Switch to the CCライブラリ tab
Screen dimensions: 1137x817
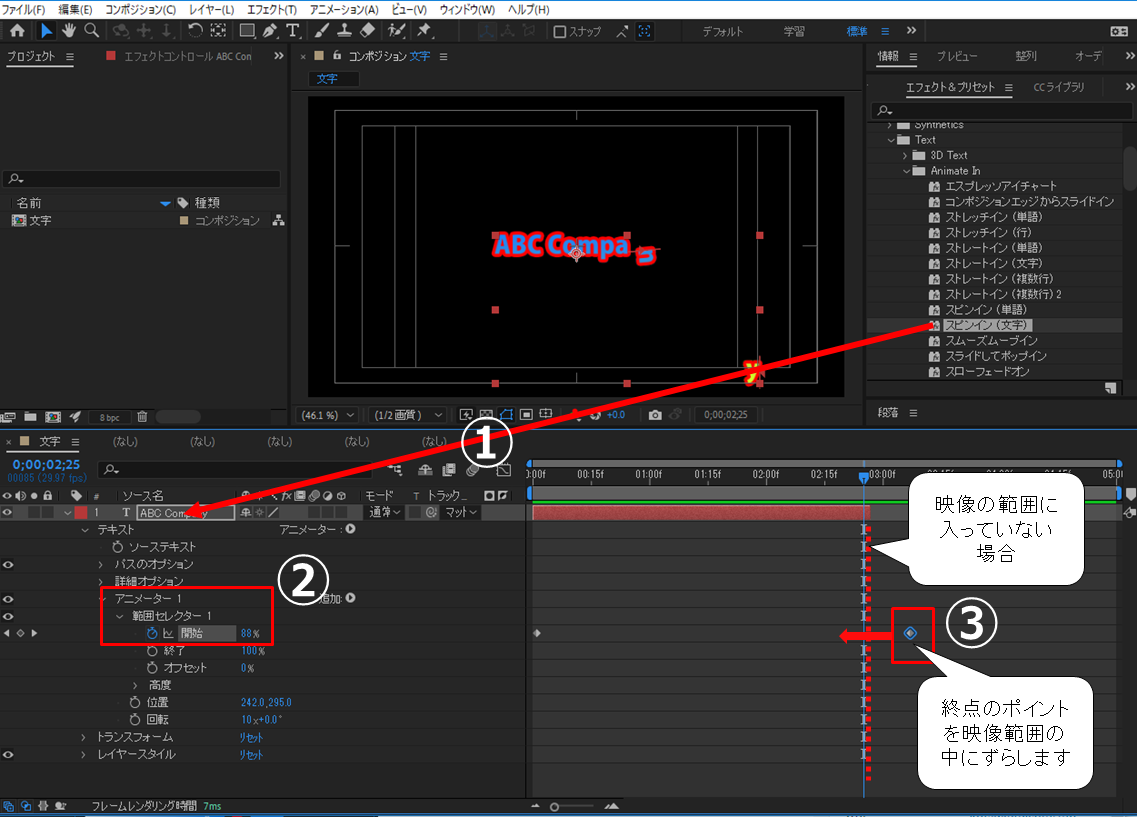[x=1058, y=88]
